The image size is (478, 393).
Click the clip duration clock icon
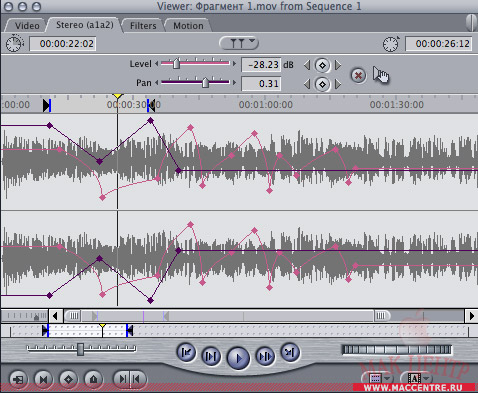[x=15, y=44]
